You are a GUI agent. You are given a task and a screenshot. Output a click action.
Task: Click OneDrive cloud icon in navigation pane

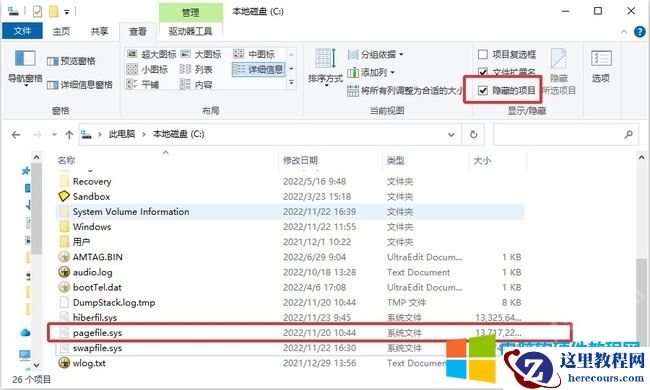(x=25, y=333)
